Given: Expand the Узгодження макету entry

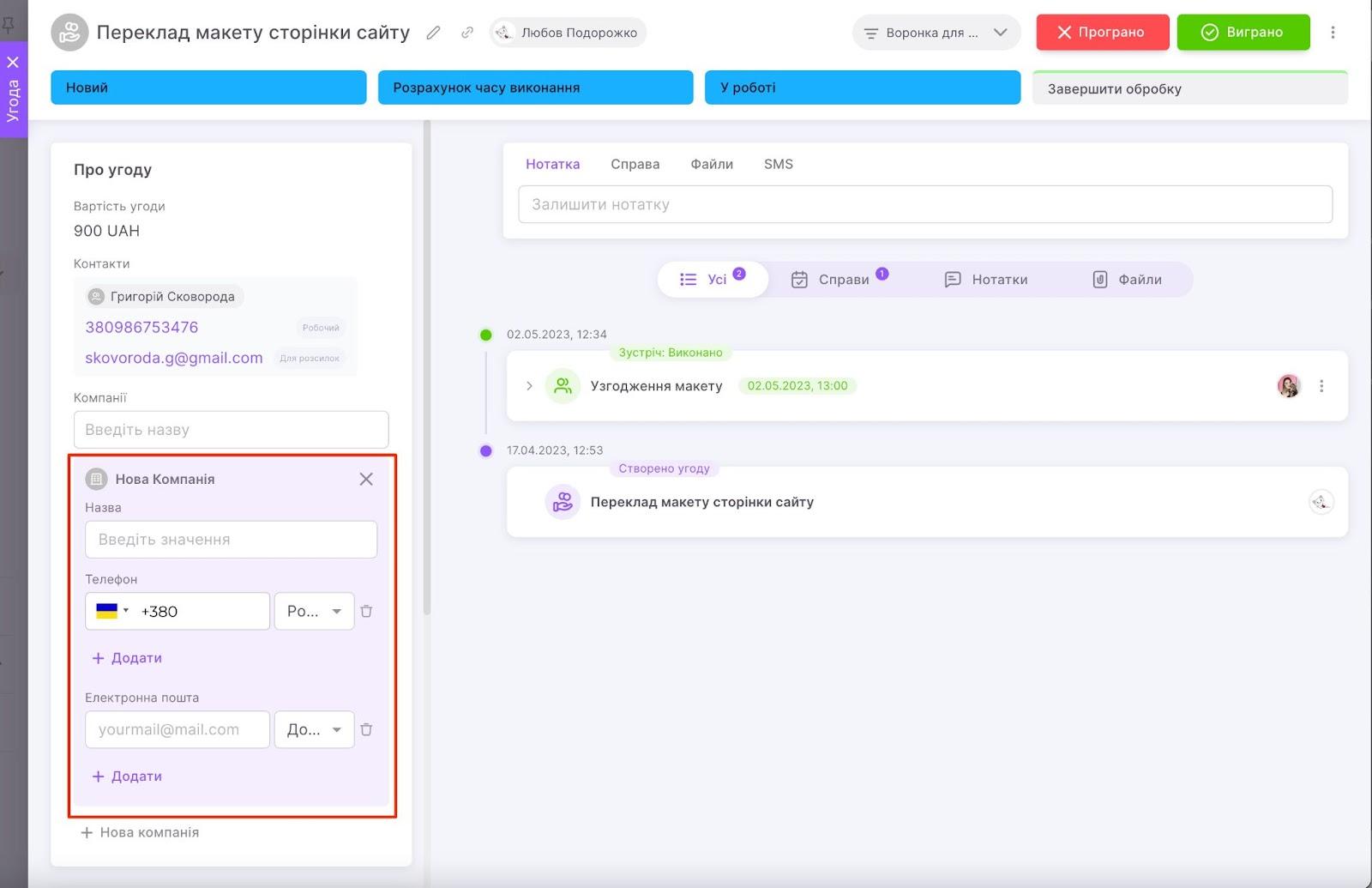Looking at the screenshot, I should click(x=529, y=386).
